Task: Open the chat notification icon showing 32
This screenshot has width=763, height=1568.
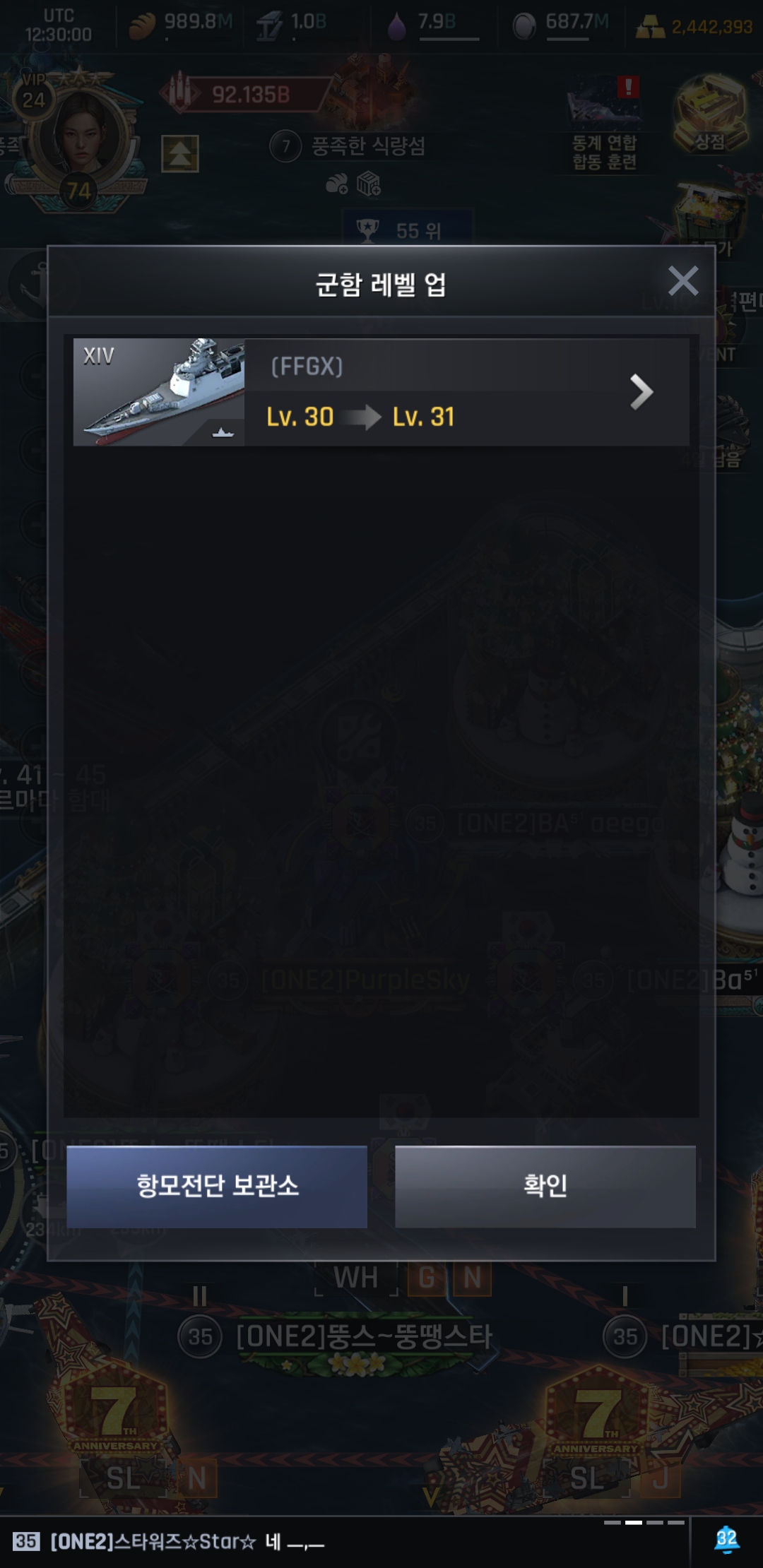Action: [x=726, y=1540]
